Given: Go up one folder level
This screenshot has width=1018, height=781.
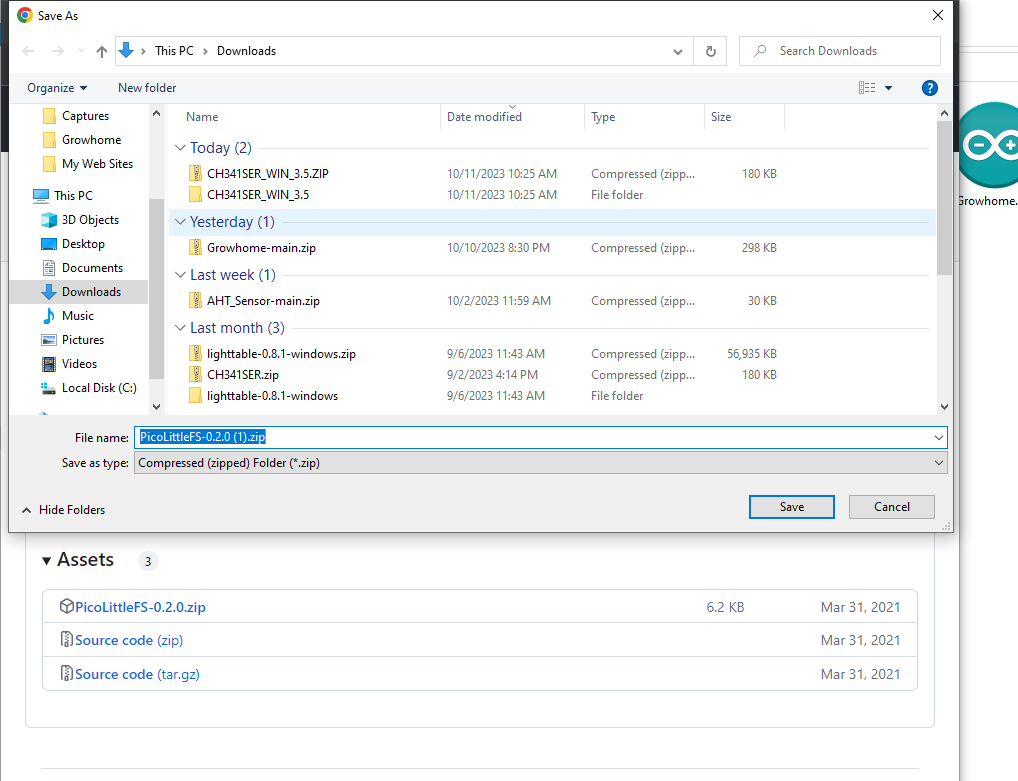Looking at the screenshot, I should pyautogui.click(x=101, y=51).
